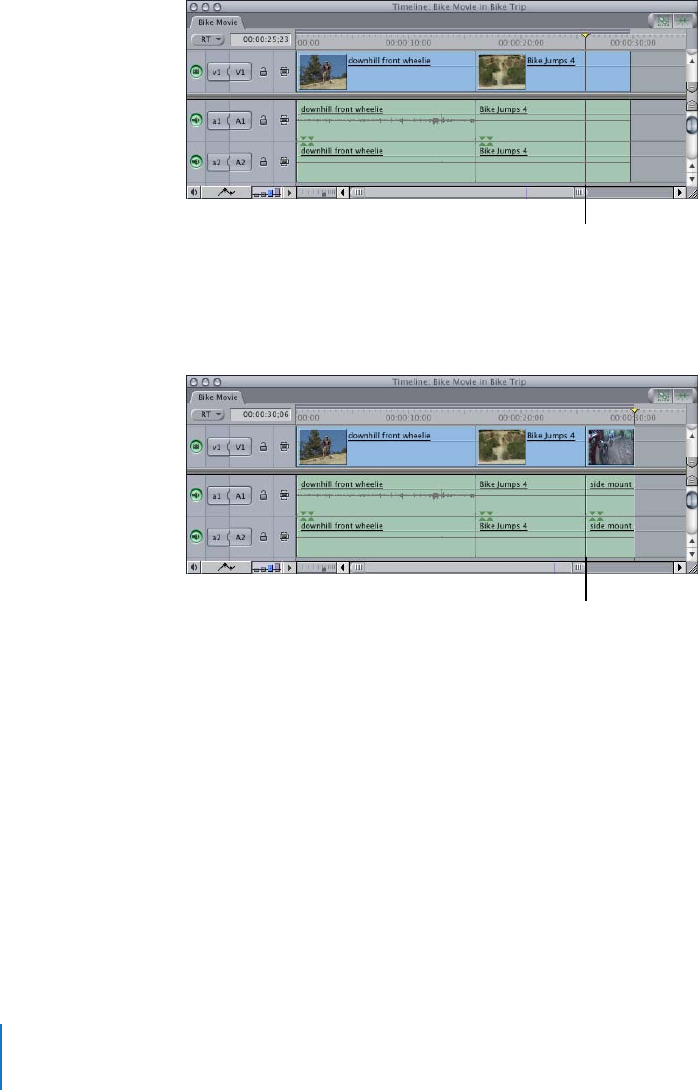Toggle Auto Select on A1 in upper timeline
The height and width of the screenshot is (1090, 698).
(x=285, y=120)
